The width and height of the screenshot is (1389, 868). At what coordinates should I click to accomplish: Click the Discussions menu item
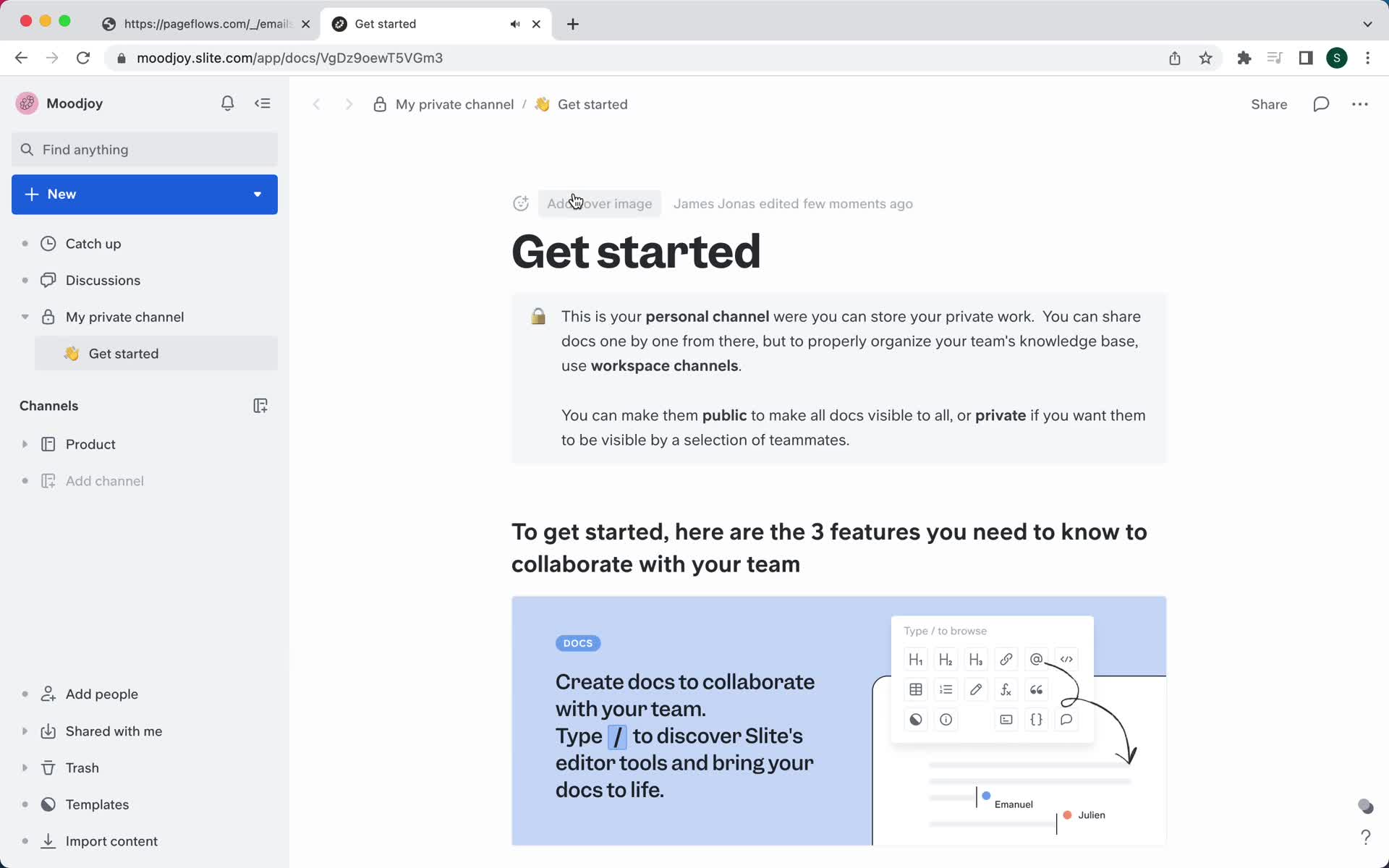tap(103, 280)
